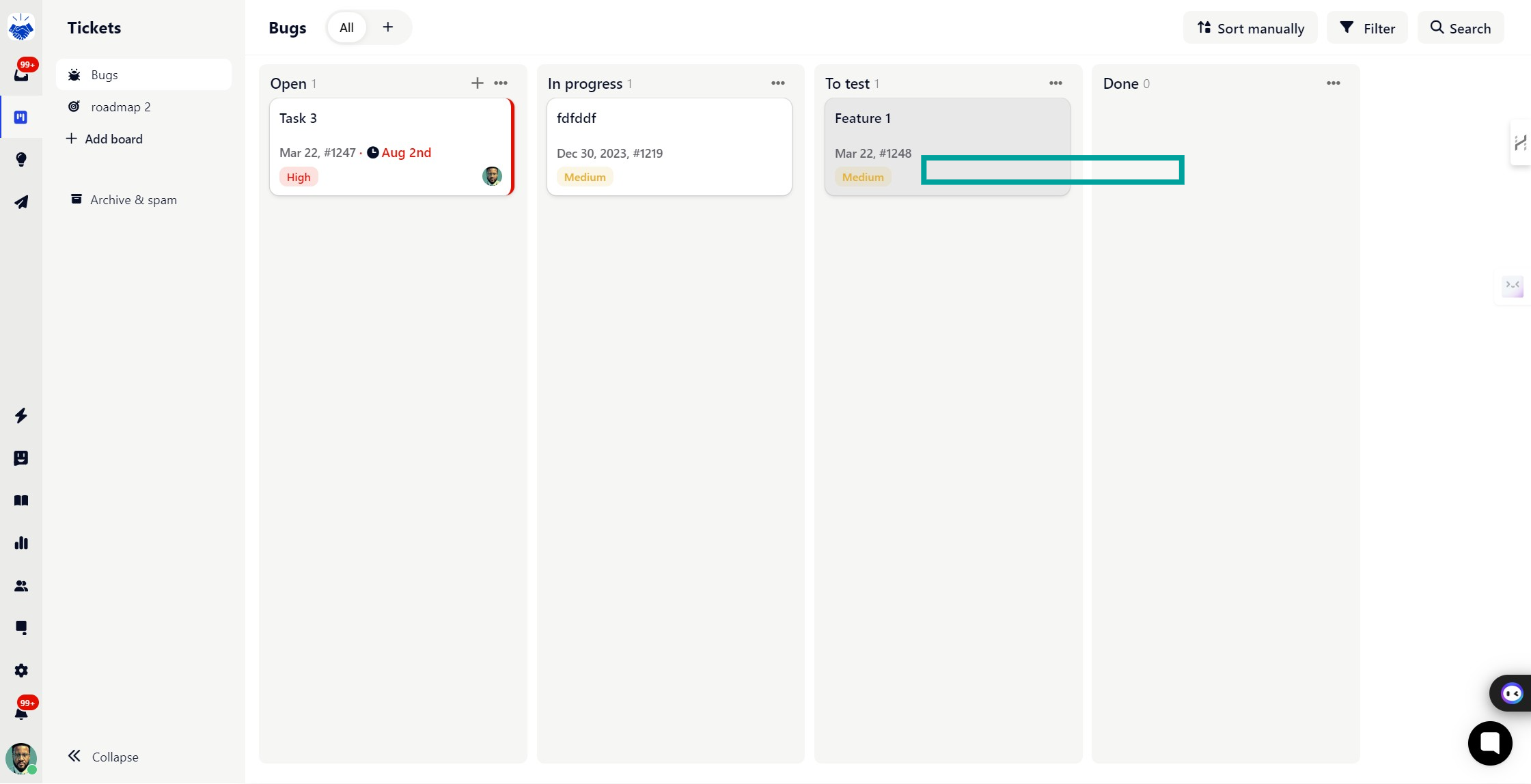1531x784 pixels.
Task: Click the Tickets sidebar title
Action: tap(94, 28)
